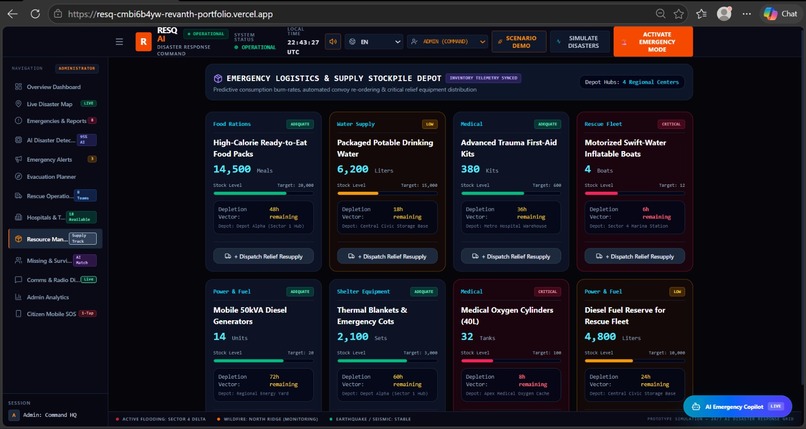Activate Emergency Mode
This screenshot has height=429, width=806.
pyautogui.click(x=653, y=42)
